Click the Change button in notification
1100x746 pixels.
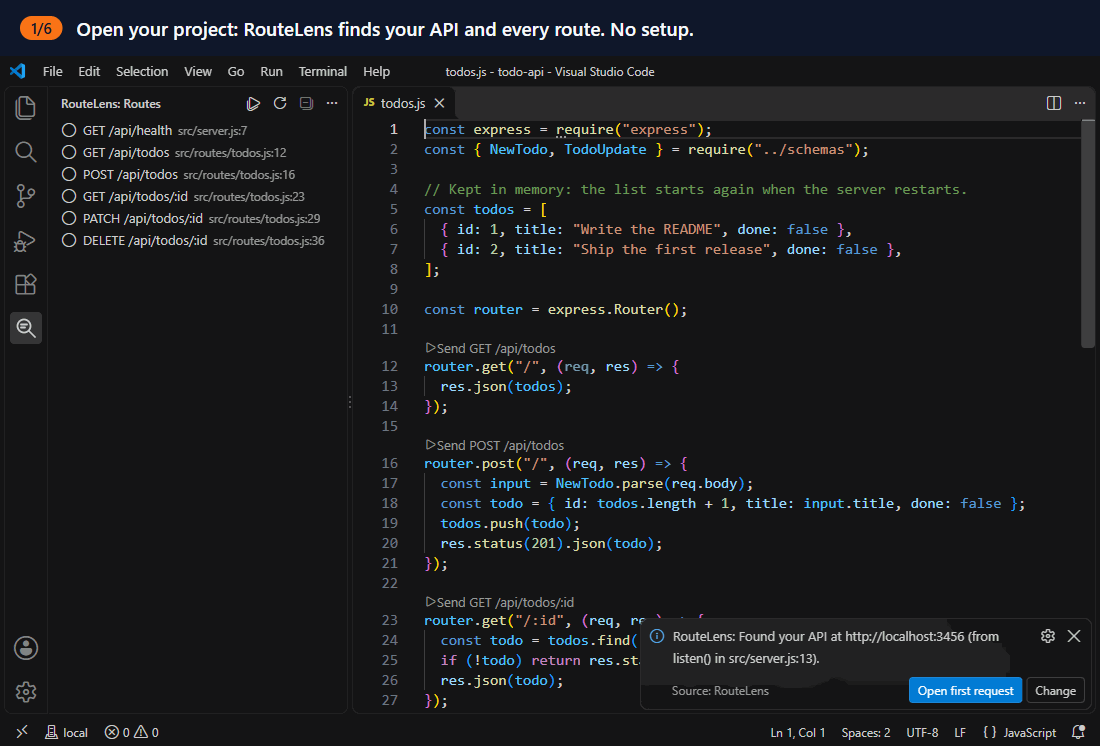click(x=1055, y=691)
